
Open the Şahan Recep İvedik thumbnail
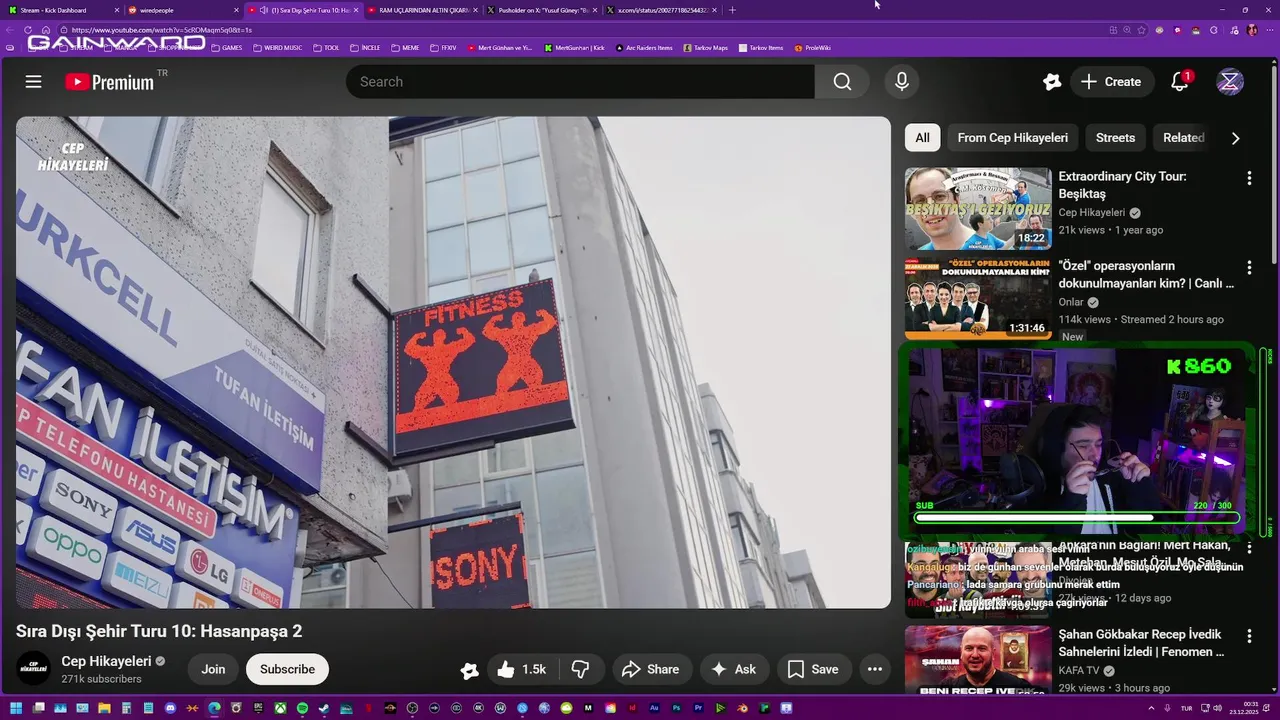coord(978,660)
